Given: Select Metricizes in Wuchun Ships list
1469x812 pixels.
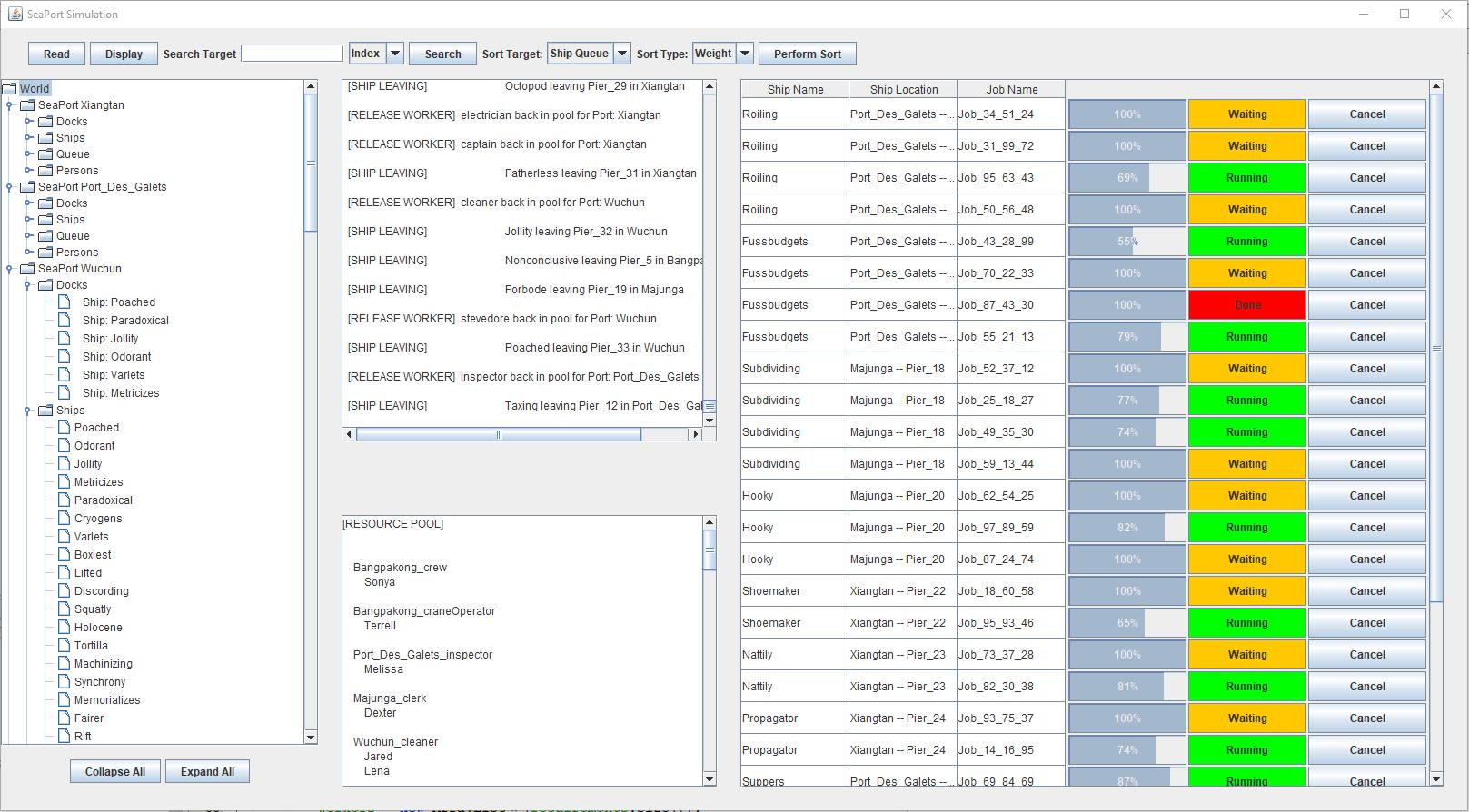Looking at the screenshot, I should click(x=98, y=482).
